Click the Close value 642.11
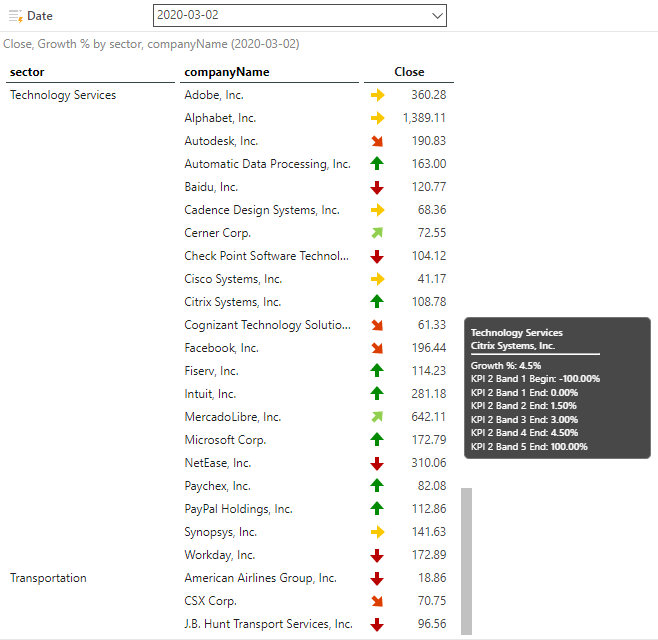The image size is (658, 640). (429, 417)
